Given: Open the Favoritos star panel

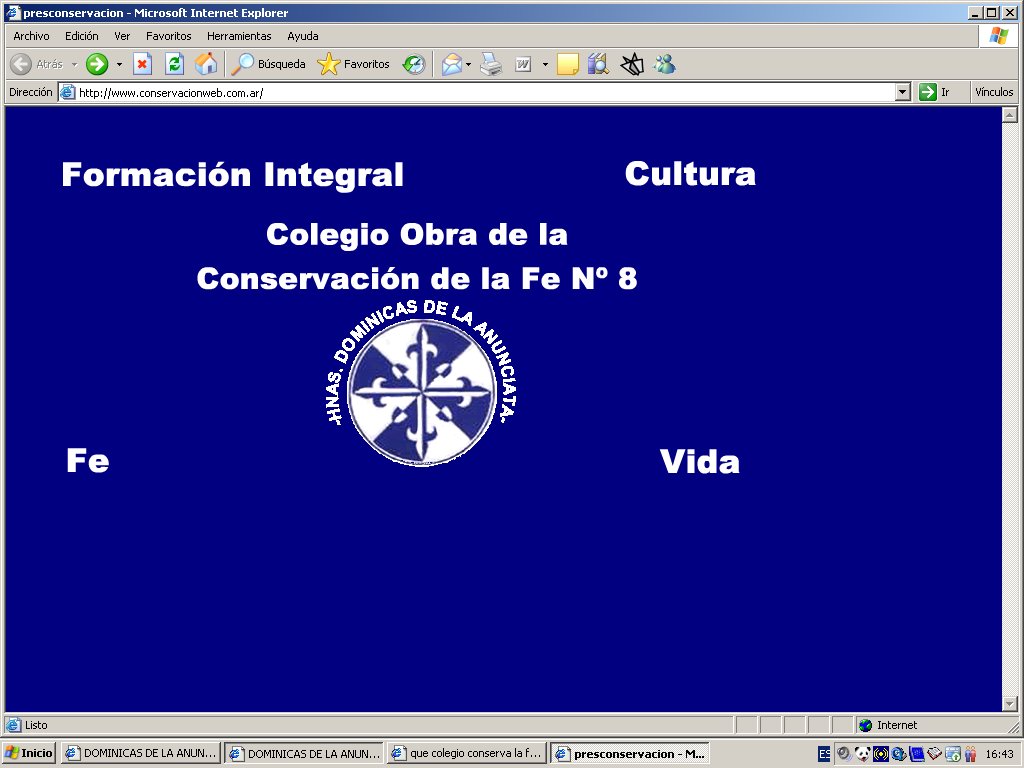Looking at the screenshot, I should click(353, 64).
